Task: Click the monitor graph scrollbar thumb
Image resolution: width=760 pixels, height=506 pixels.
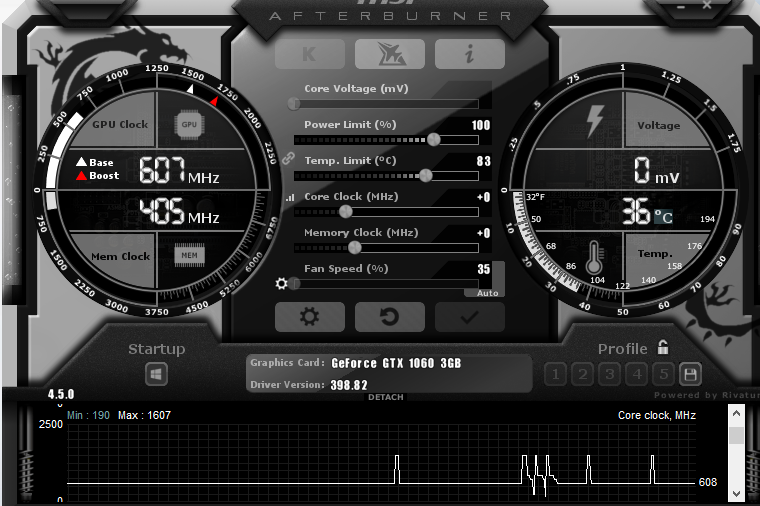Action: pyautogui.click(x=736, y=435)
